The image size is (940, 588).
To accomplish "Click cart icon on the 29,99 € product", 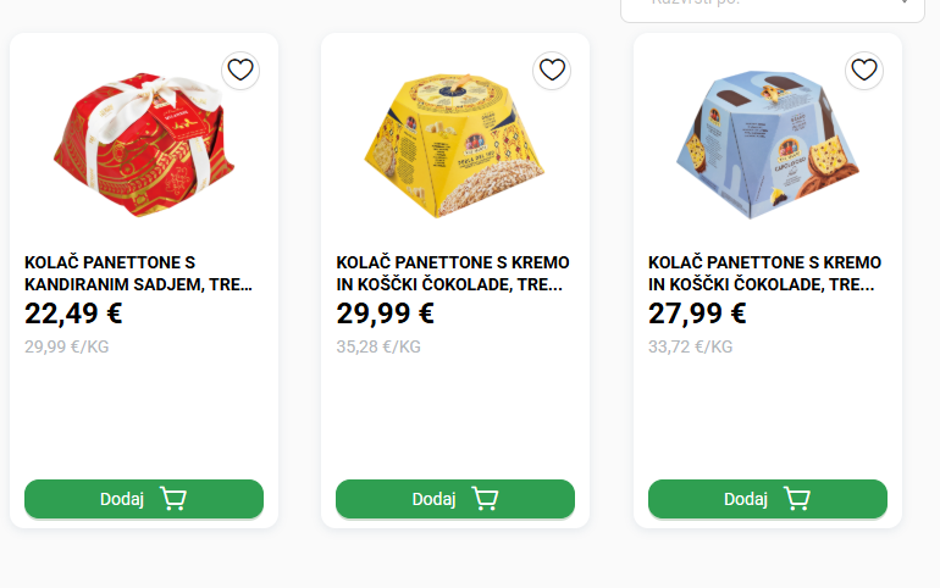I will coord(485,499).
